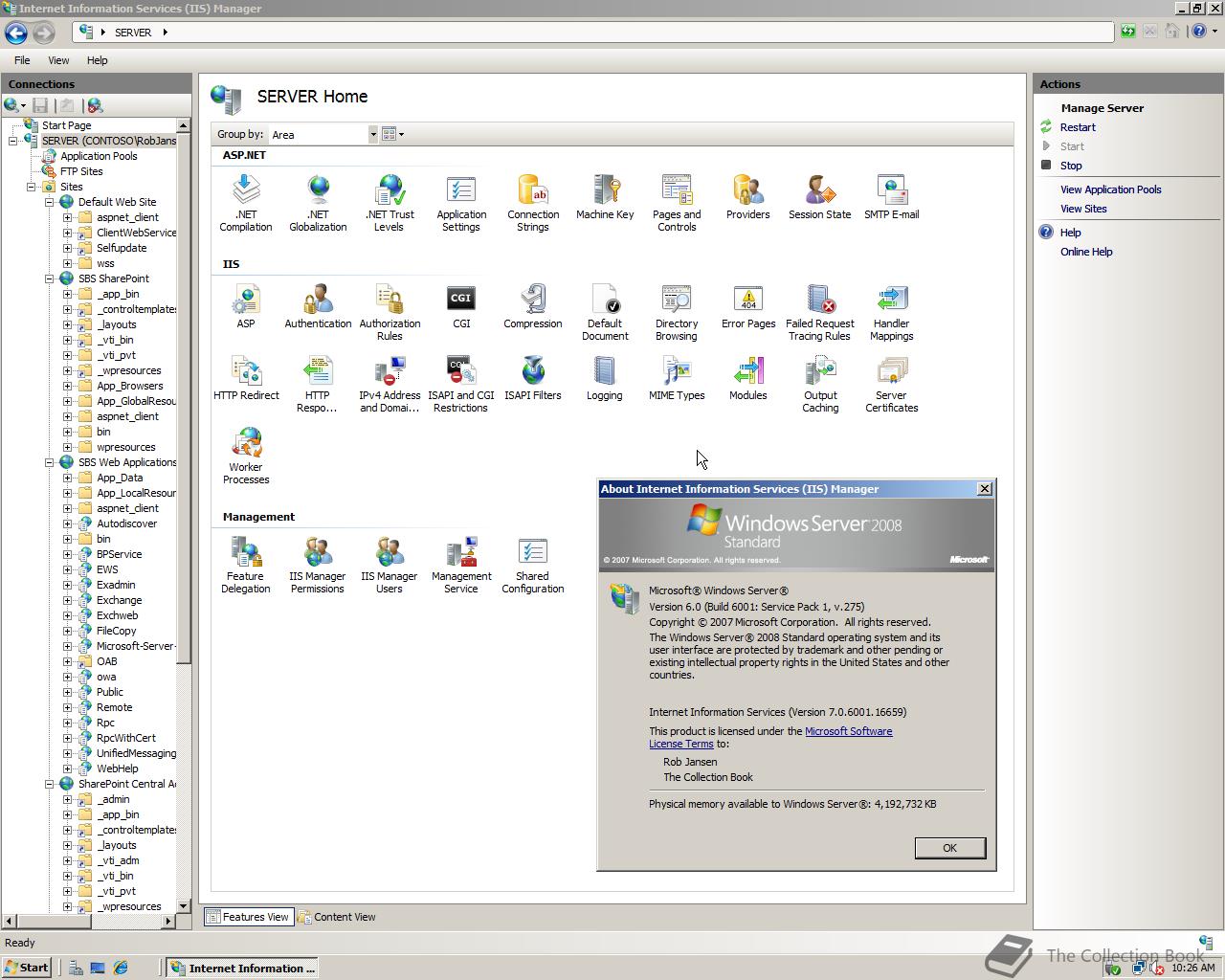Open IIS Manager Permissions
The image size is (1225, 980).
(318, 565)
